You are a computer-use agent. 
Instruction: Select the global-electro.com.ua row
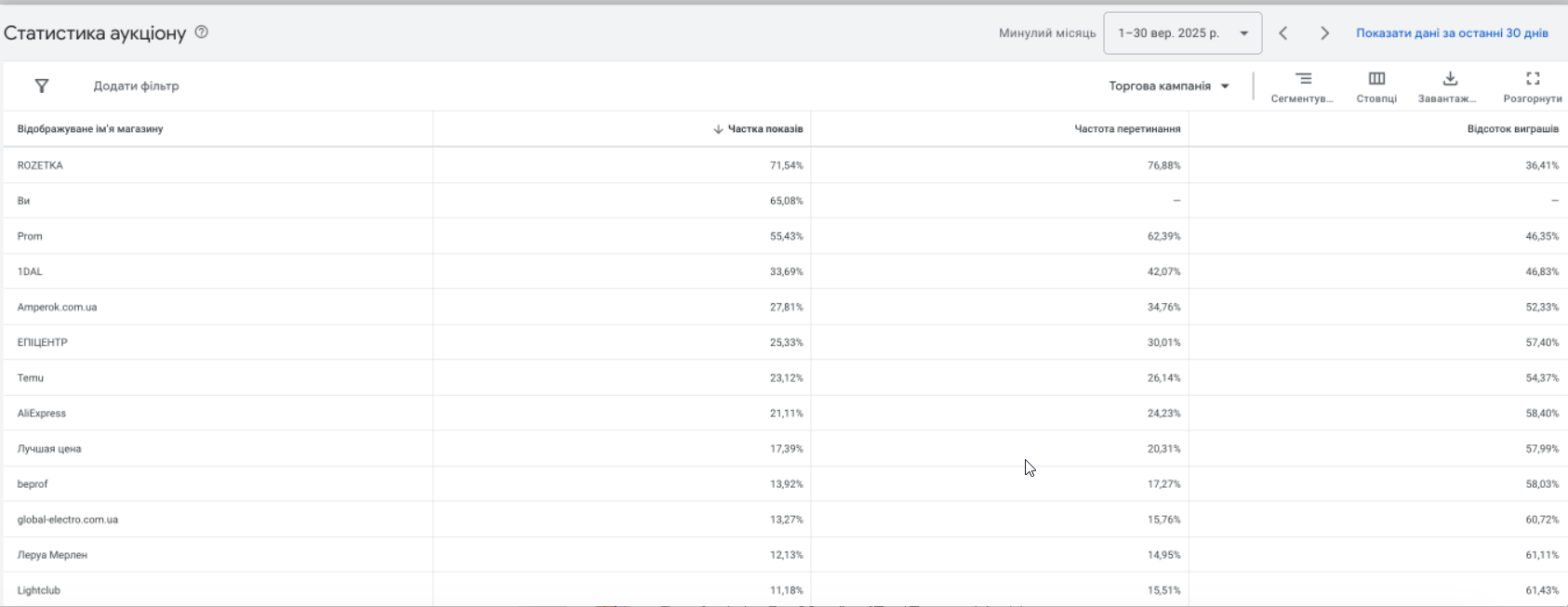(67, 520)
